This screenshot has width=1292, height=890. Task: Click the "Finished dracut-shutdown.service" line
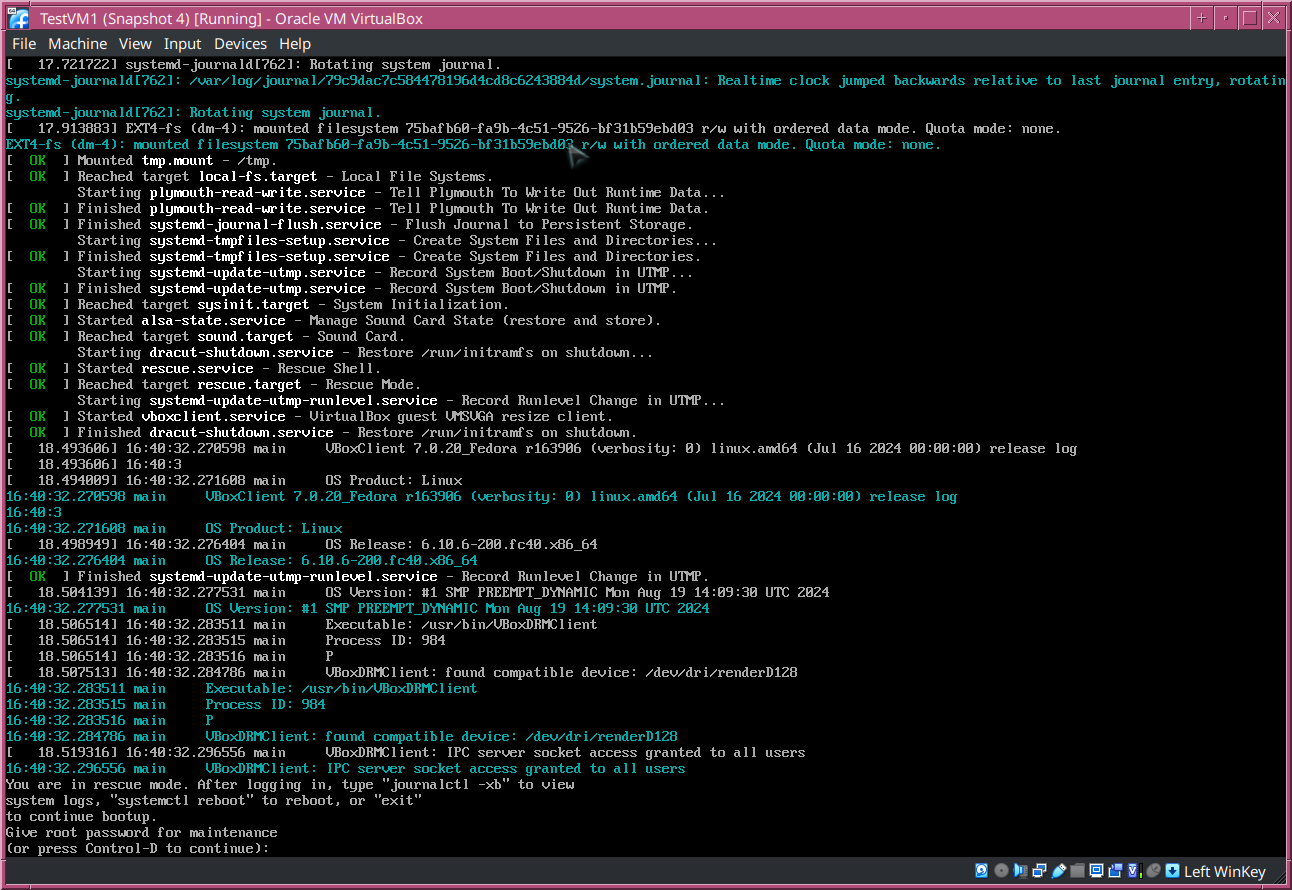(x=321, y=432)
